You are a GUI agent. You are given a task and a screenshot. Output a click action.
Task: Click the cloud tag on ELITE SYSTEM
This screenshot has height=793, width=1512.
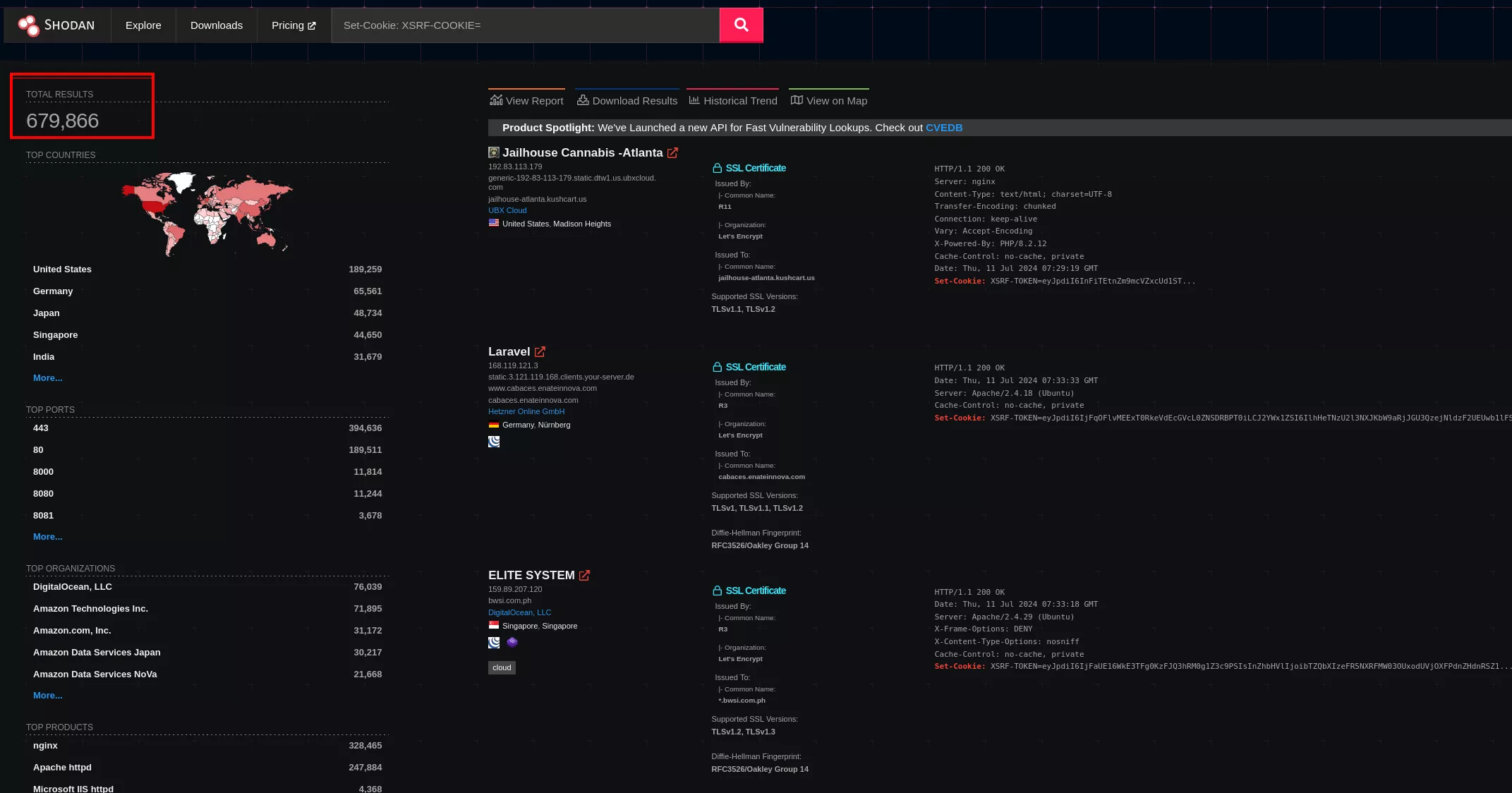click(502, 667)
